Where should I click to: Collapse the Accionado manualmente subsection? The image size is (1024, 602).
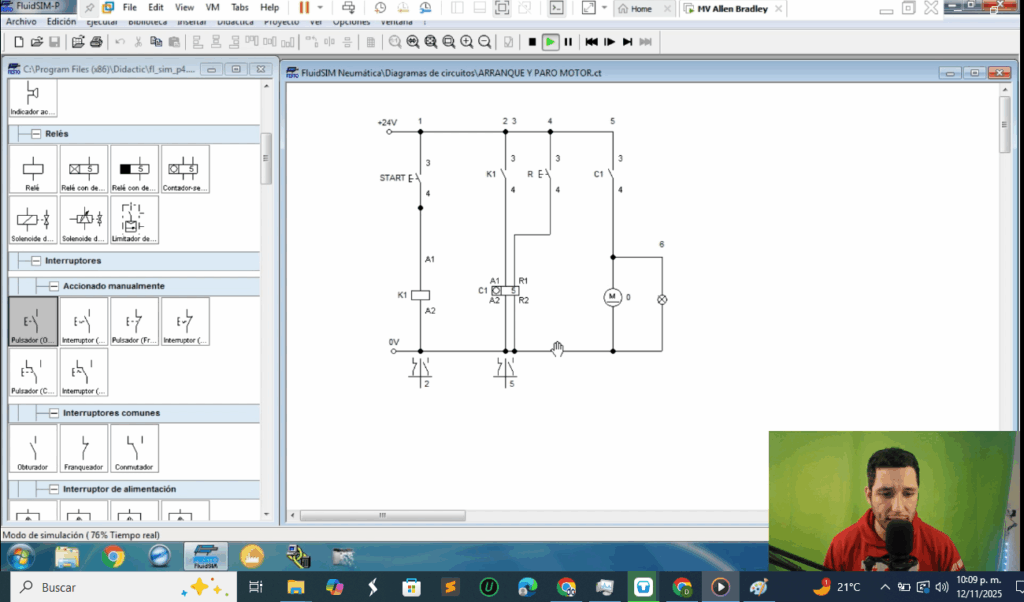54,286
